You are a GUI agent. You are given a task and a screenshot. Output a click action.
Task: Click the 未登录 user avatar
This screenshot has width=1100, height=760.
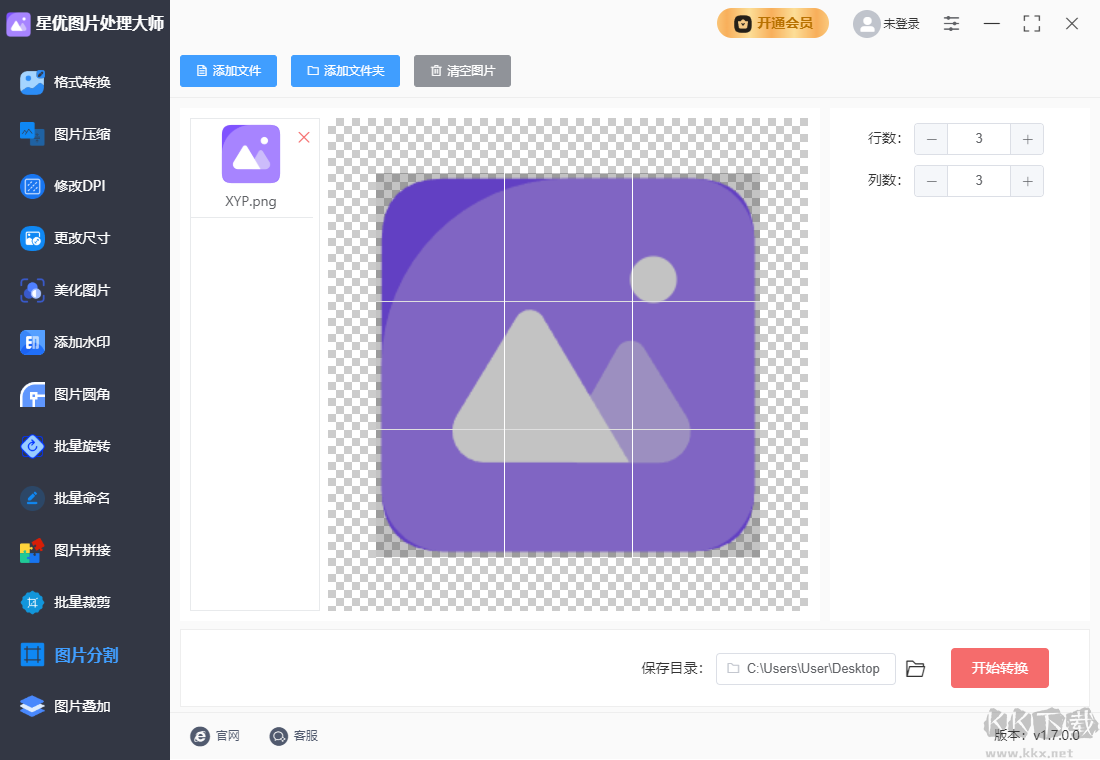pos(866,24)
